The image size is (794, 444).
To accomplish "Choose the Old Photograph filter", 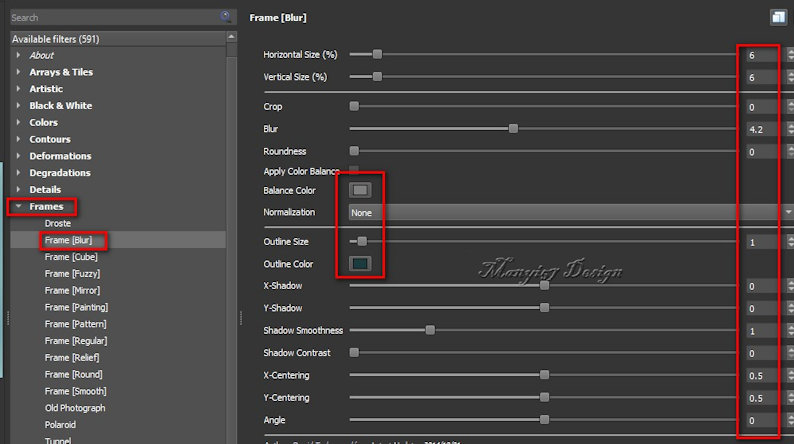I will coord(75,408).
